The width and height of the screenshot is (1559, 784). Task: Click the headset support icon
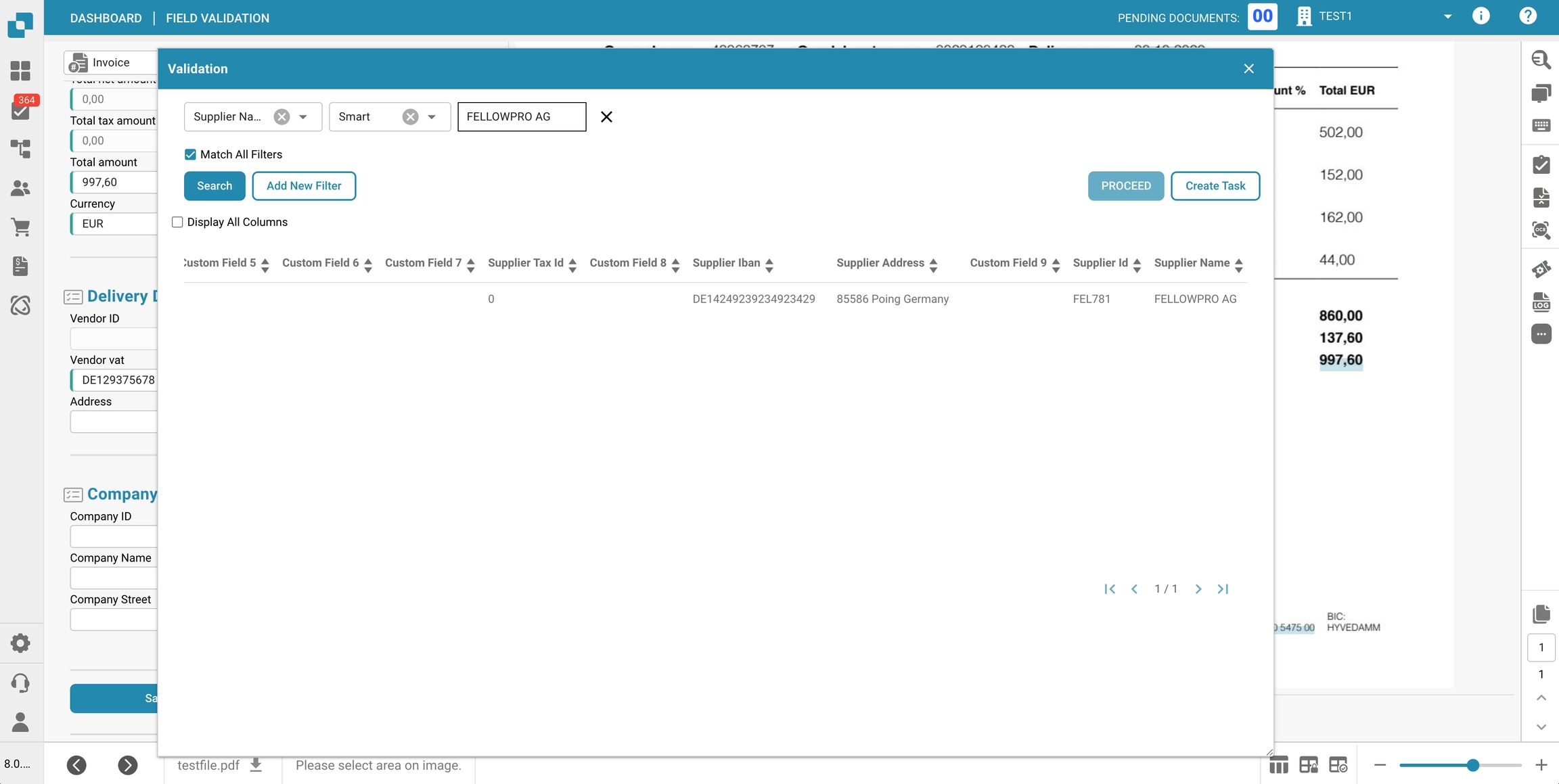[x=21, y=683]
